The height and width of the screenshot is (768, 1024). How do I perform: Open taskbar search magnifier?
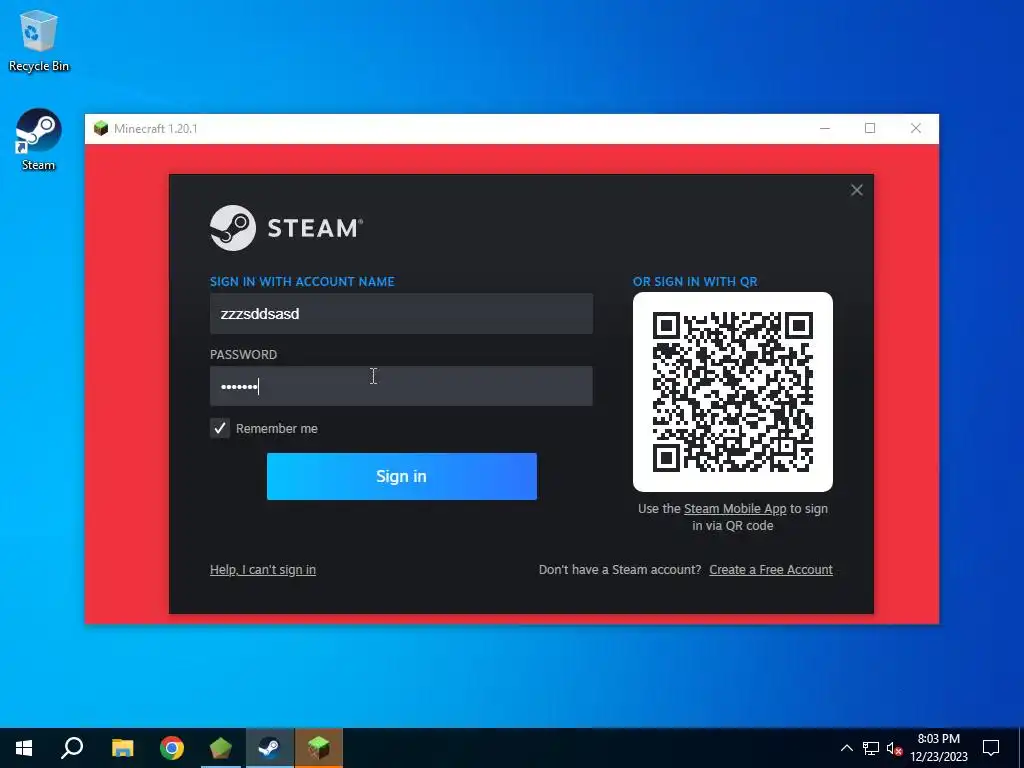(x=72, y=748)
